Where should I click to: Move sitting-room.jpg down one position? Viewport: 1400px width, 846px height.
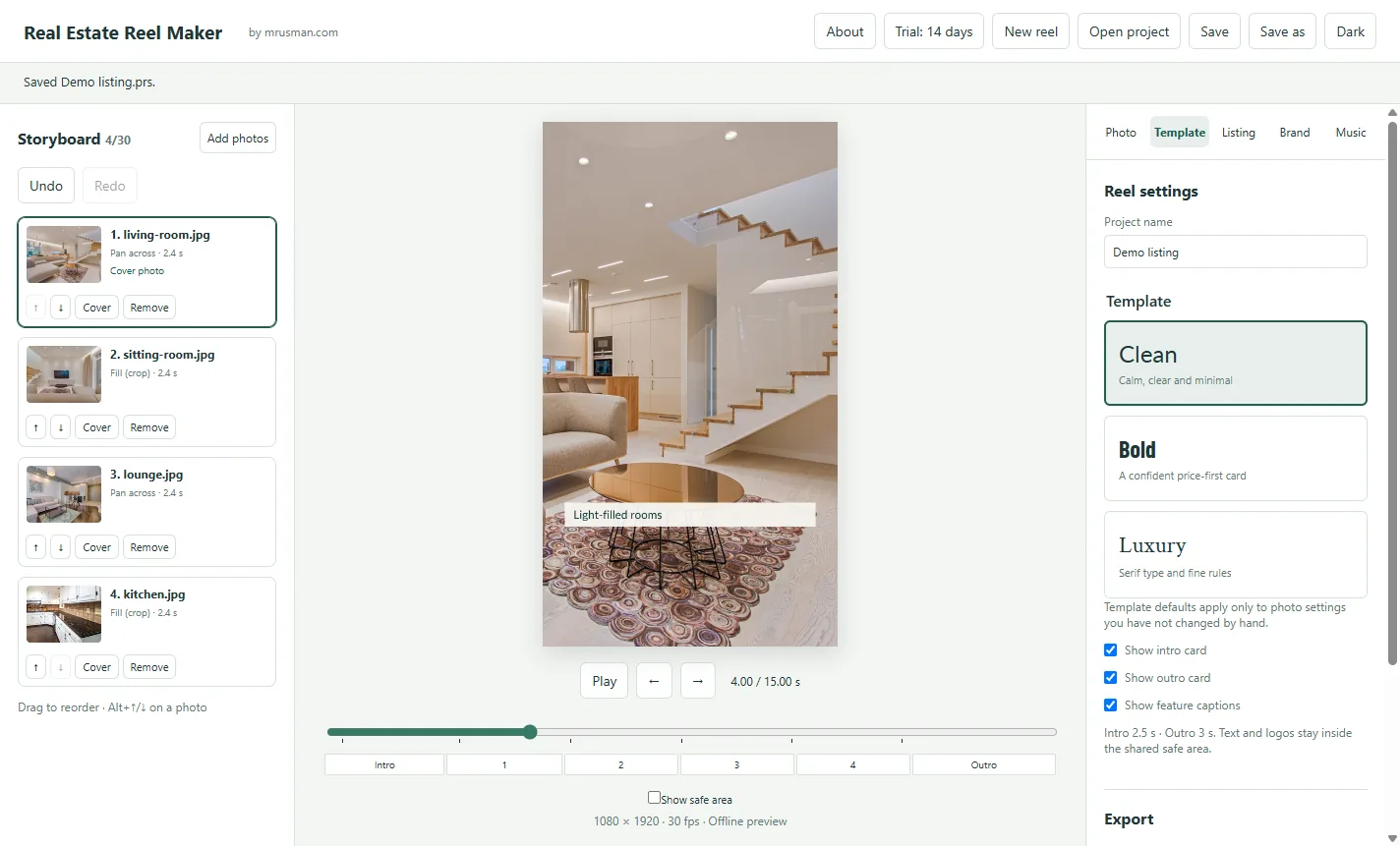pyautogui.click(x=61, y=427)
